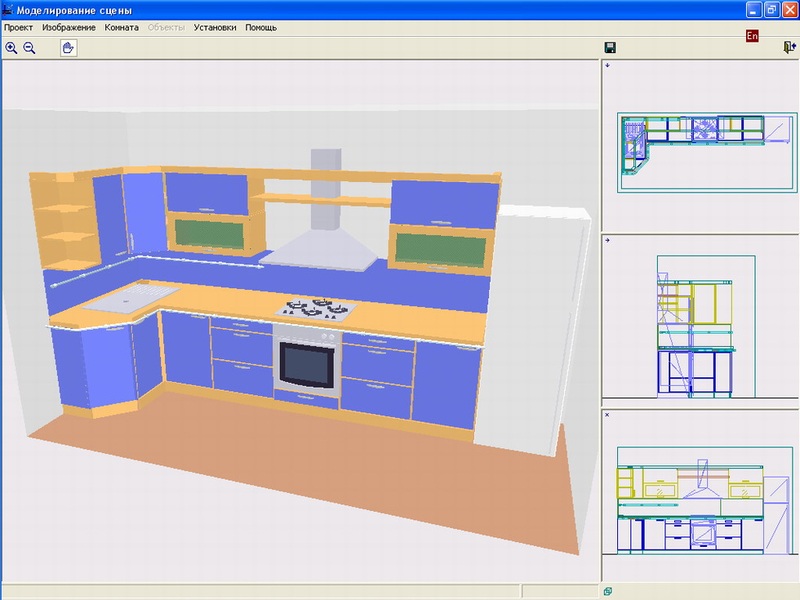Click the floppy disk save icon

pyautogui.click(x=610, y=48)
